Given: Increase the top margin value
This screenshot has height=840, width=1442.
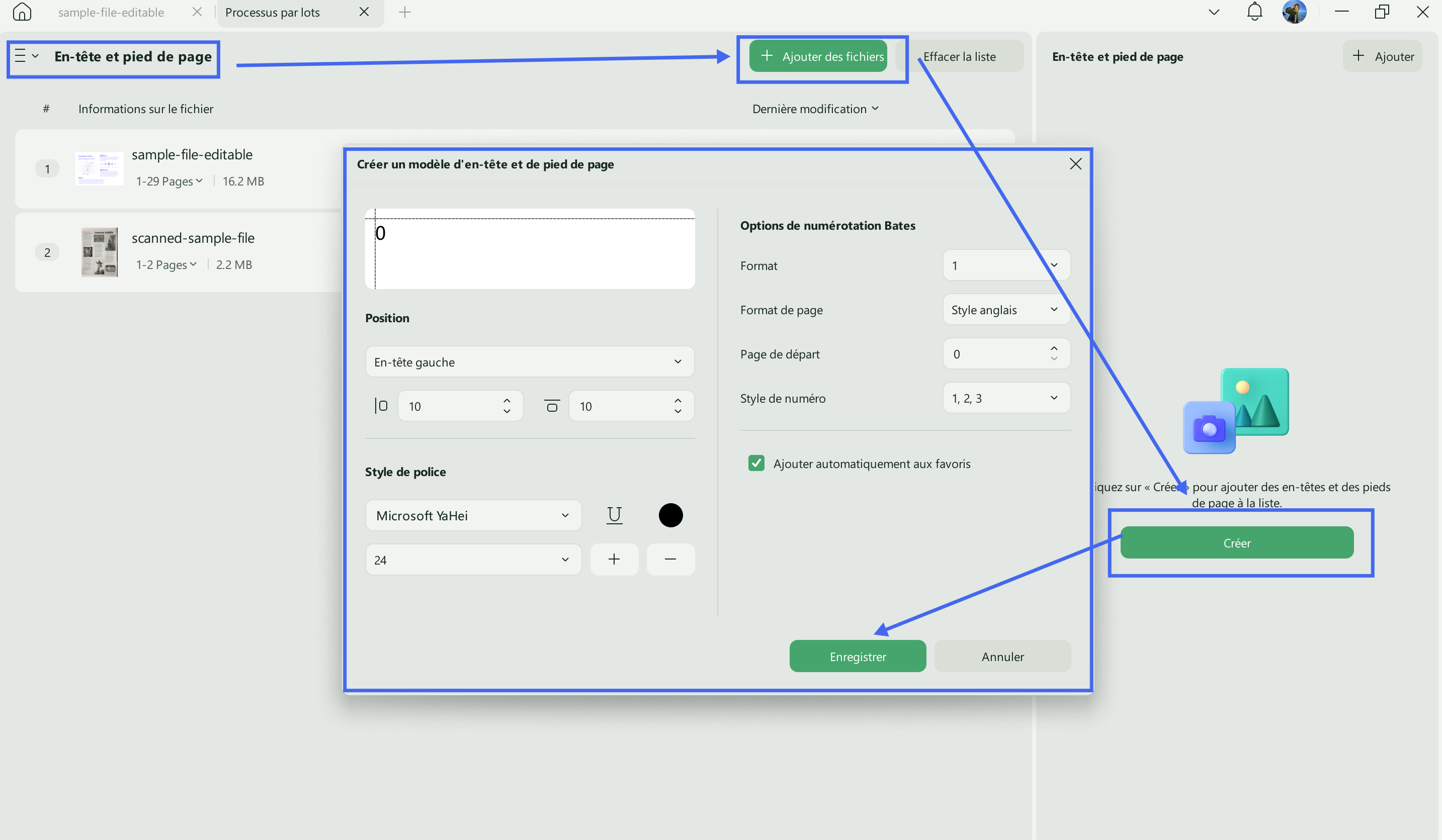Looking at the screenshot, I should 677,400.
